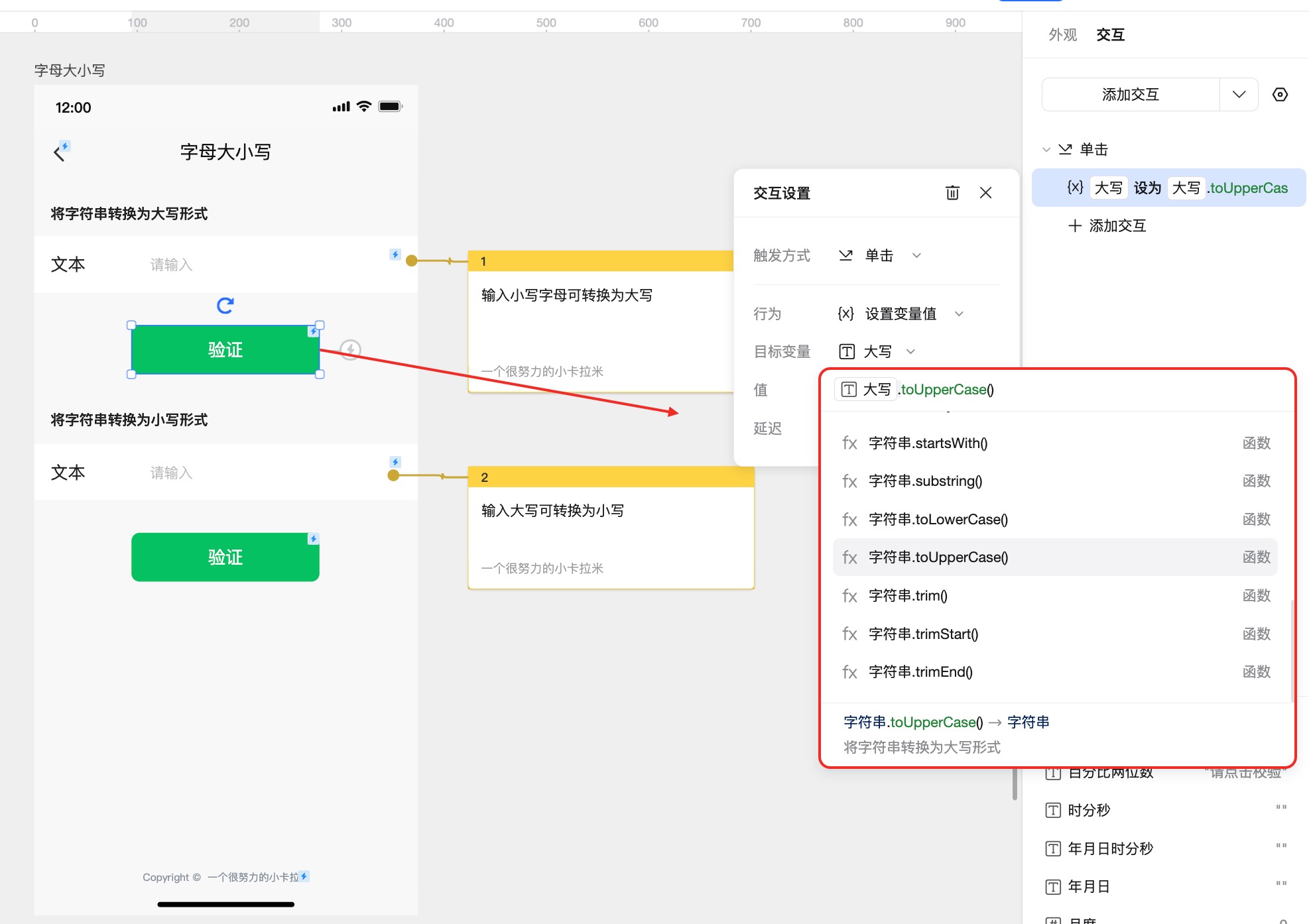
Task: Select the 字符串.toLowerCase() function
Action: pos(938,519)
